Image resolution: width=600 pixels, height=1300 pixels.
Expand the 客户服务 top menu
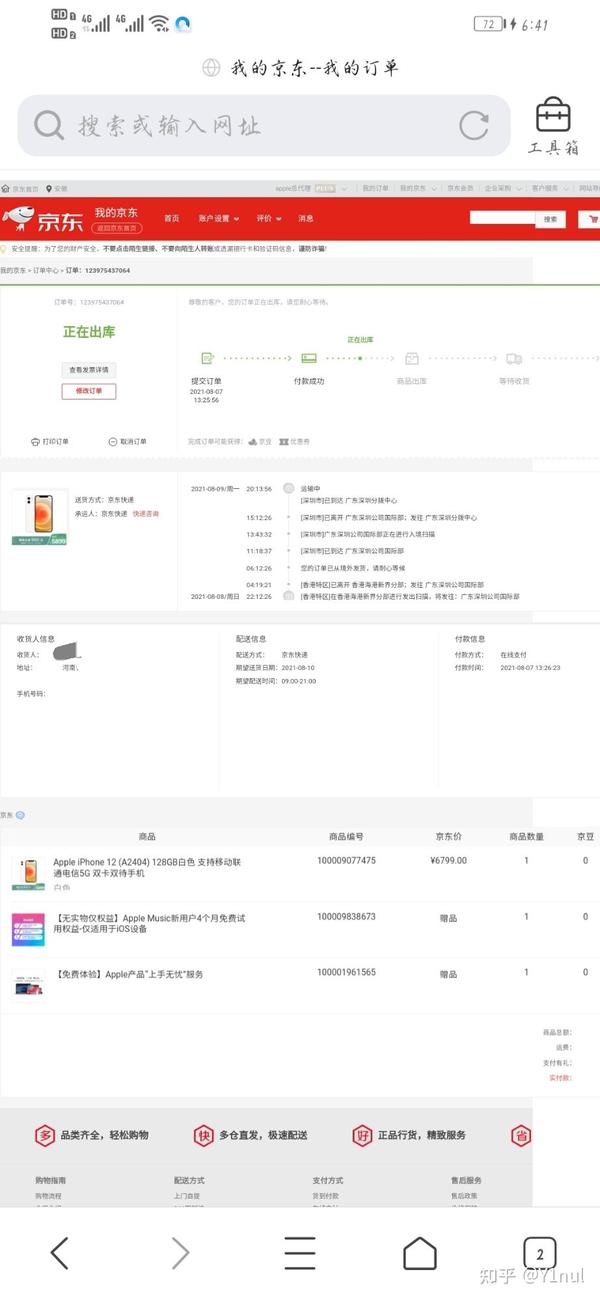coord(548,188)
